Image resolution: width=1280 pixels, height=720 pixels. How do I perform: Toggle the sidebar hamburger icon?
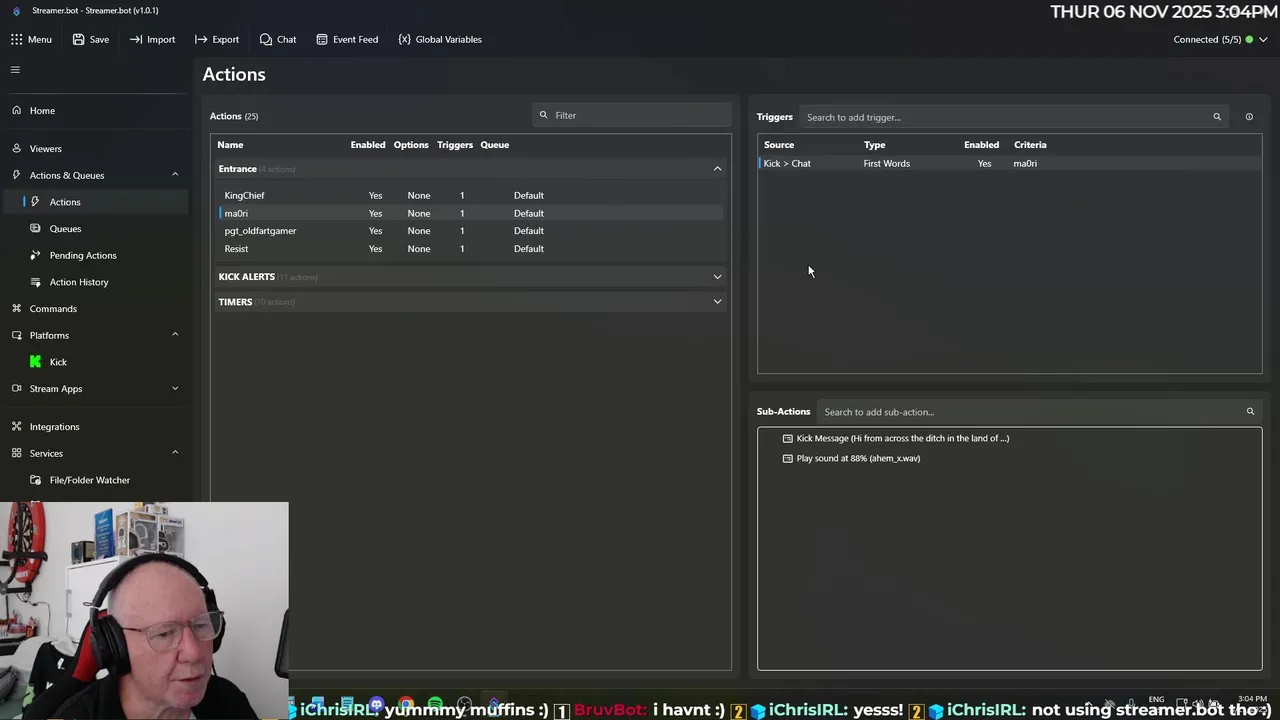(x=15, y=69)
